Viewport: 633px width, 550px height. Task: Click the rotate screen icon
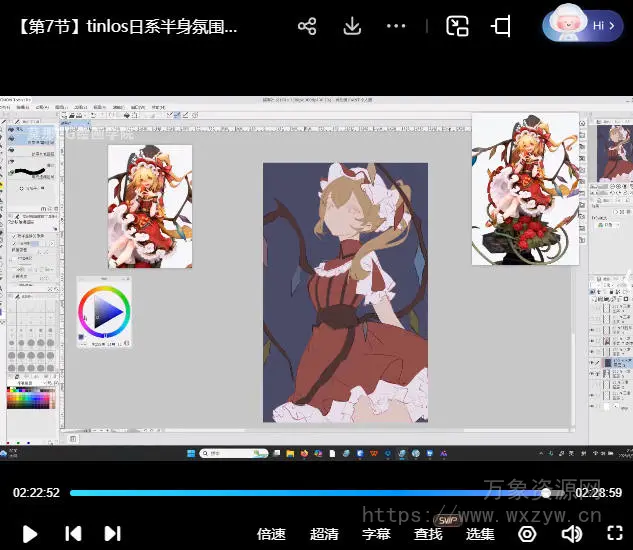[x=502, y=26]
